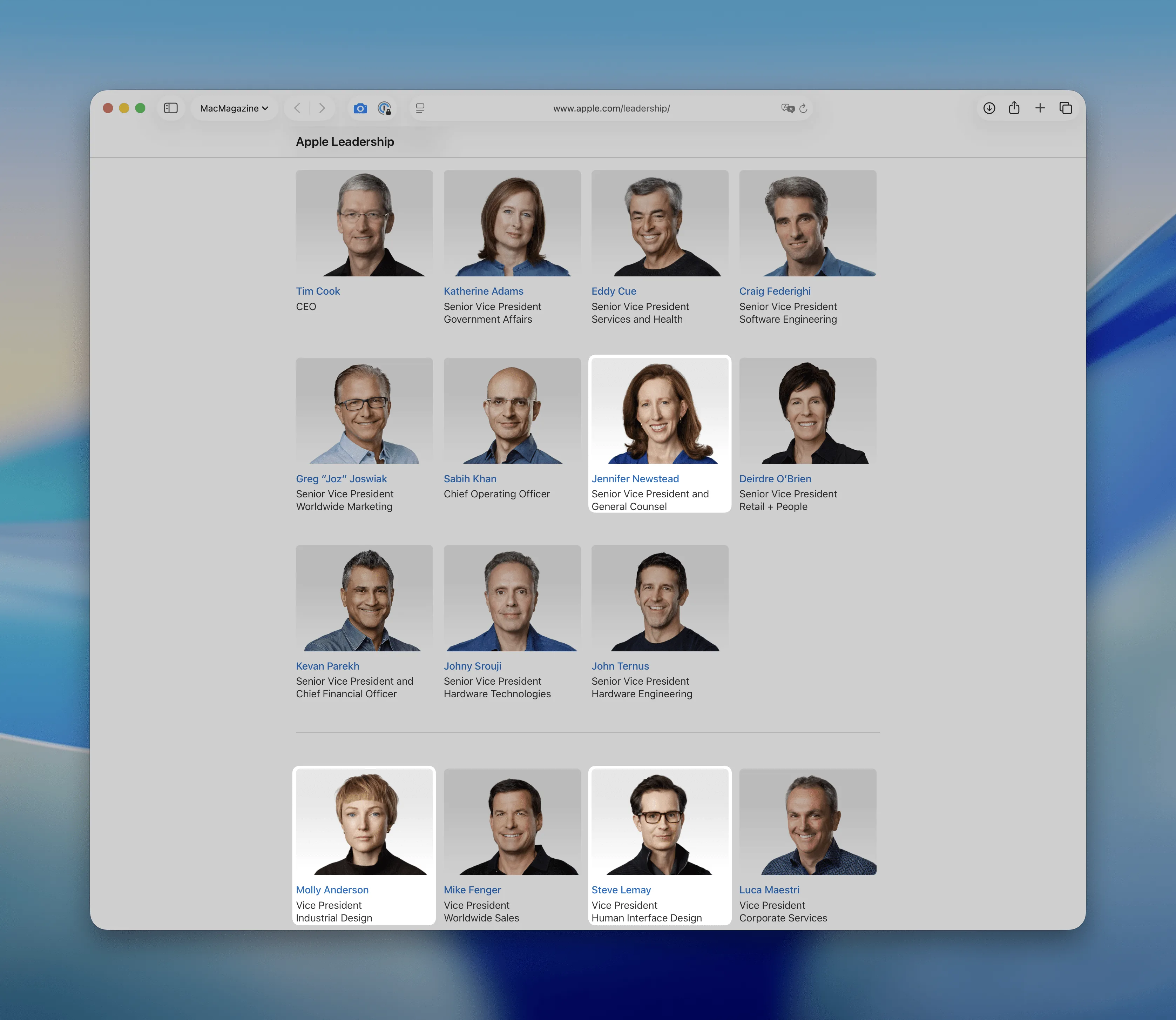Open a new tab with plus icon
Viewport: 1176px width, 1020px height.
tap(1040, 108)
